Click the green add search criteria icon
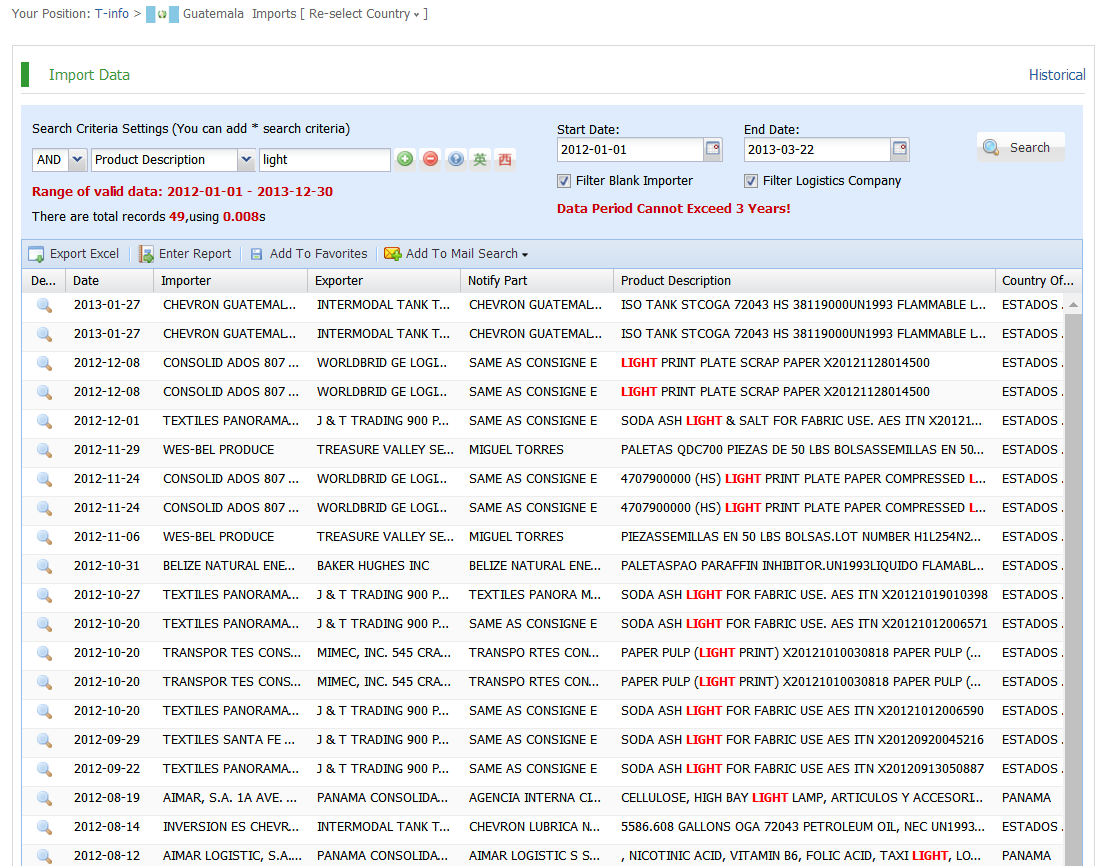 (x=404, y=159)
